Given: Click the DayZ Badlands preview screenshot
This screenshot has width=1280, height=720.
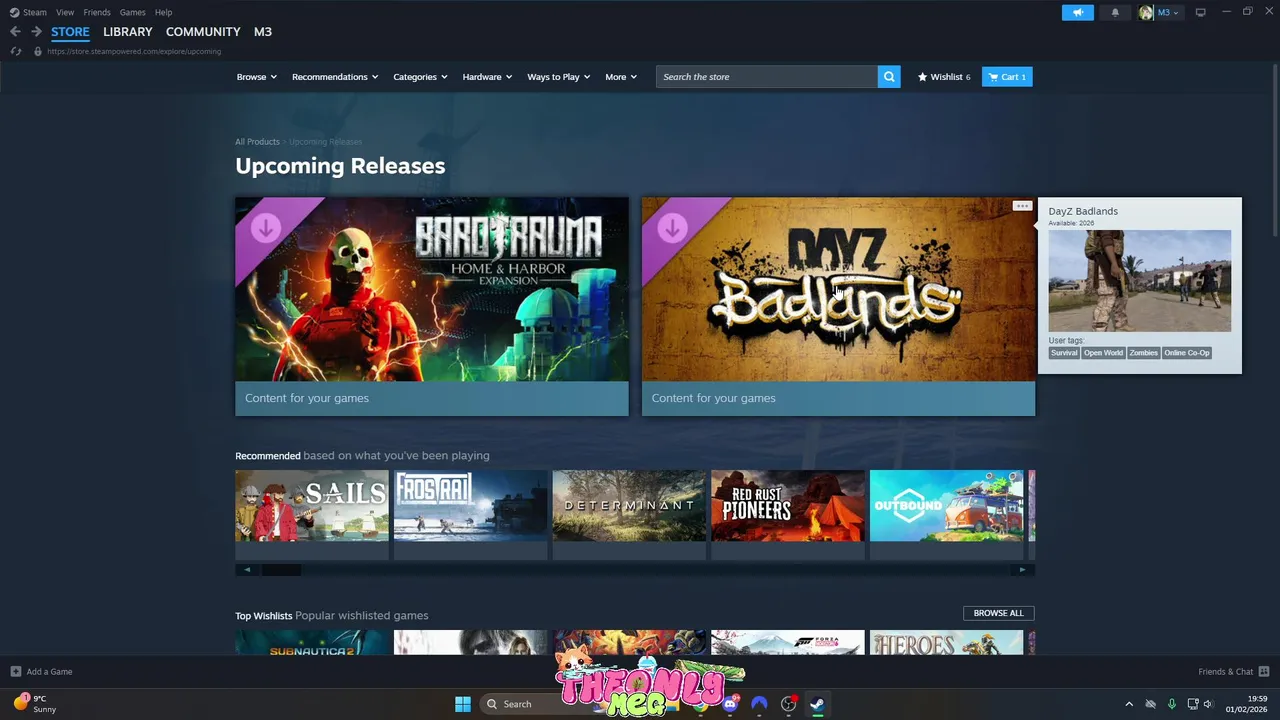Looking at the screenshot, I should pos(1140,281).
